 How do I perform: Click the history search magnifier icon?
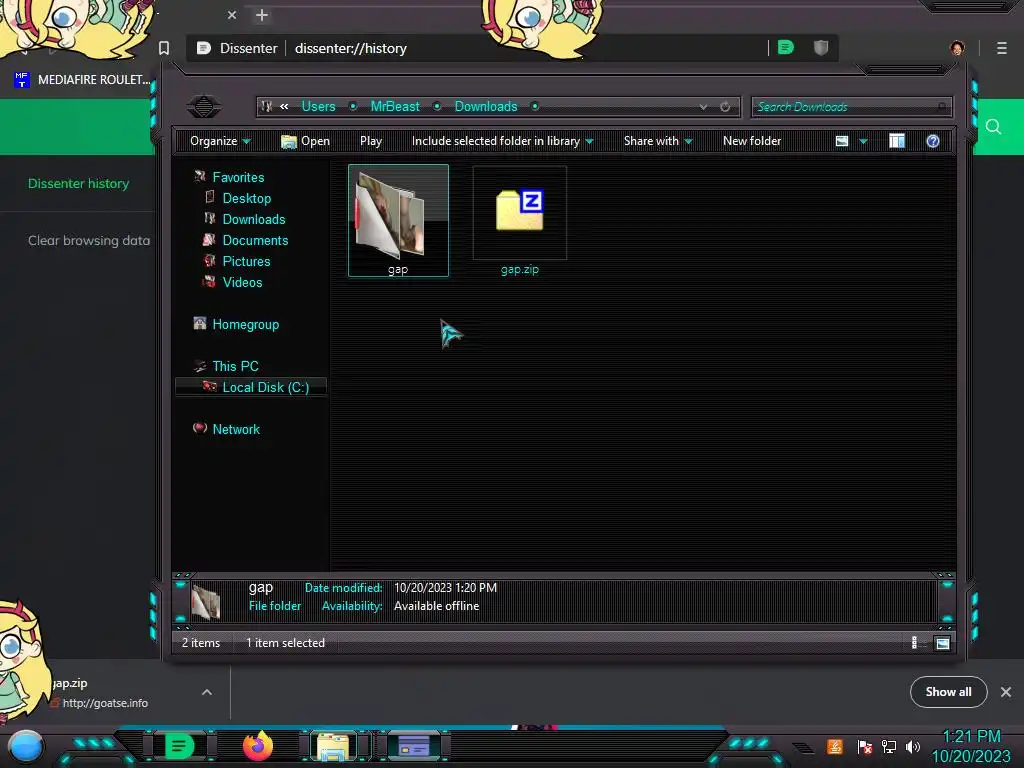993,127
